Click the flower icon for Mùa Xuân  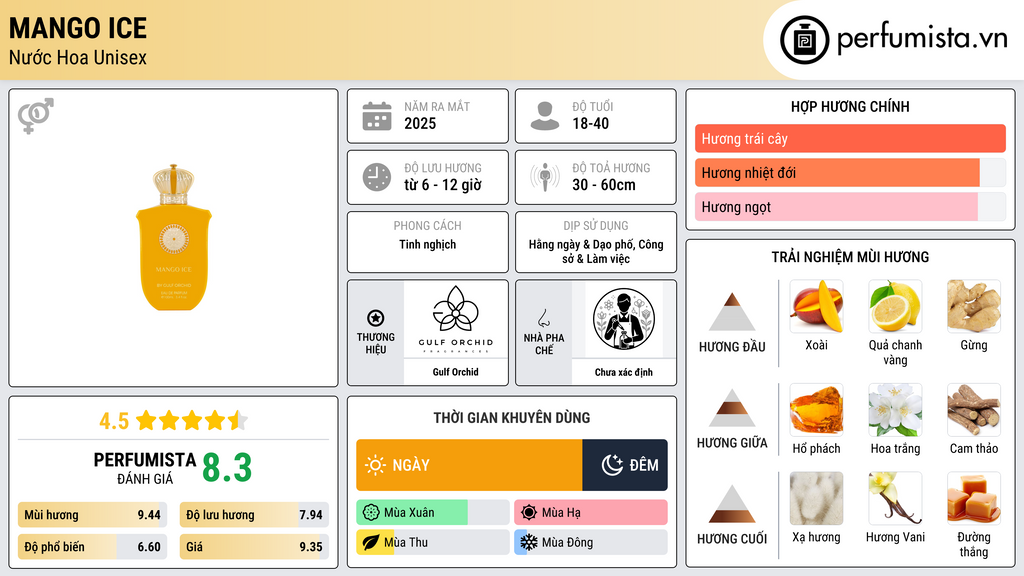click(x=371, y=513)
